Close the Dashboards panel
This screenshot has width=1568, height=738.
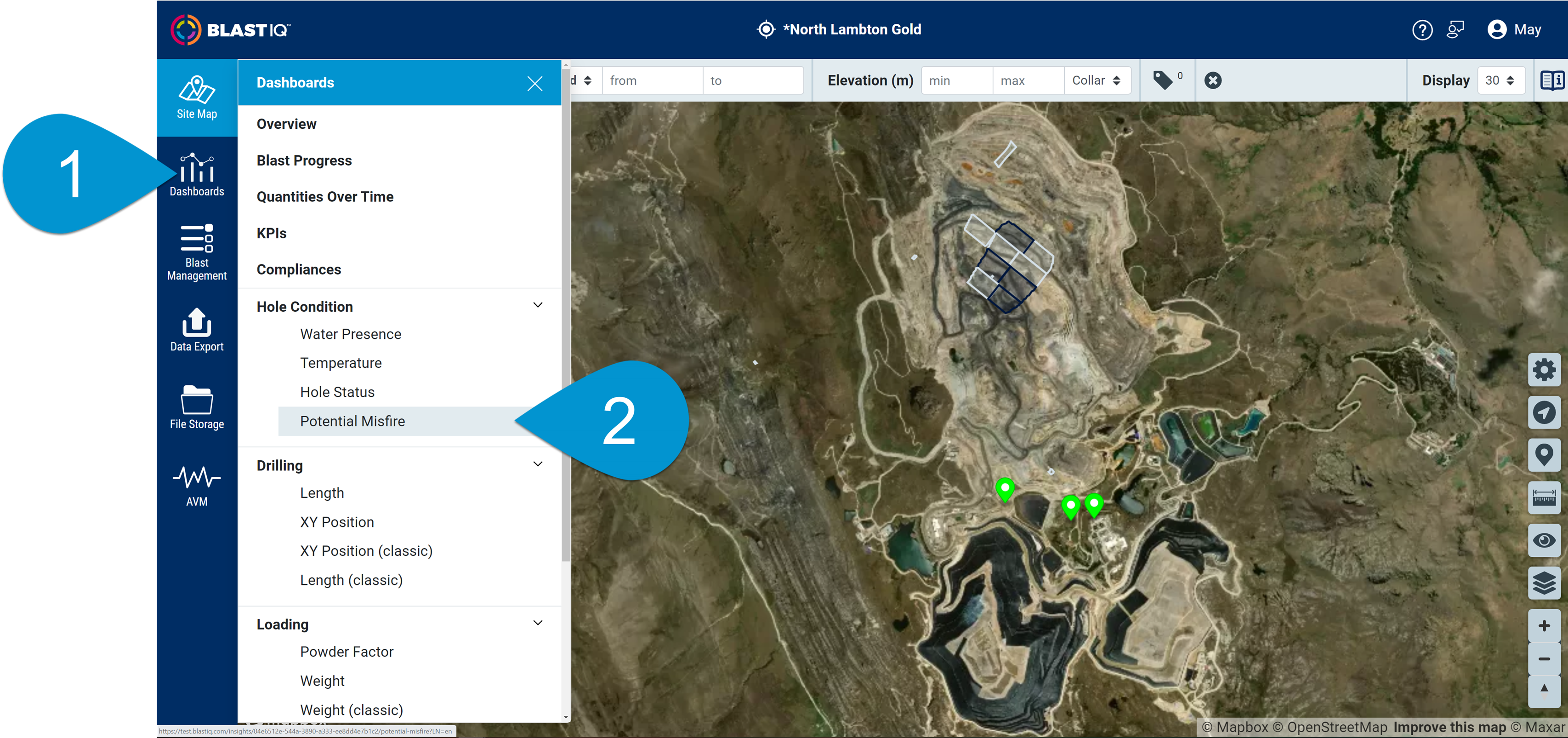(x=534, y=83)
